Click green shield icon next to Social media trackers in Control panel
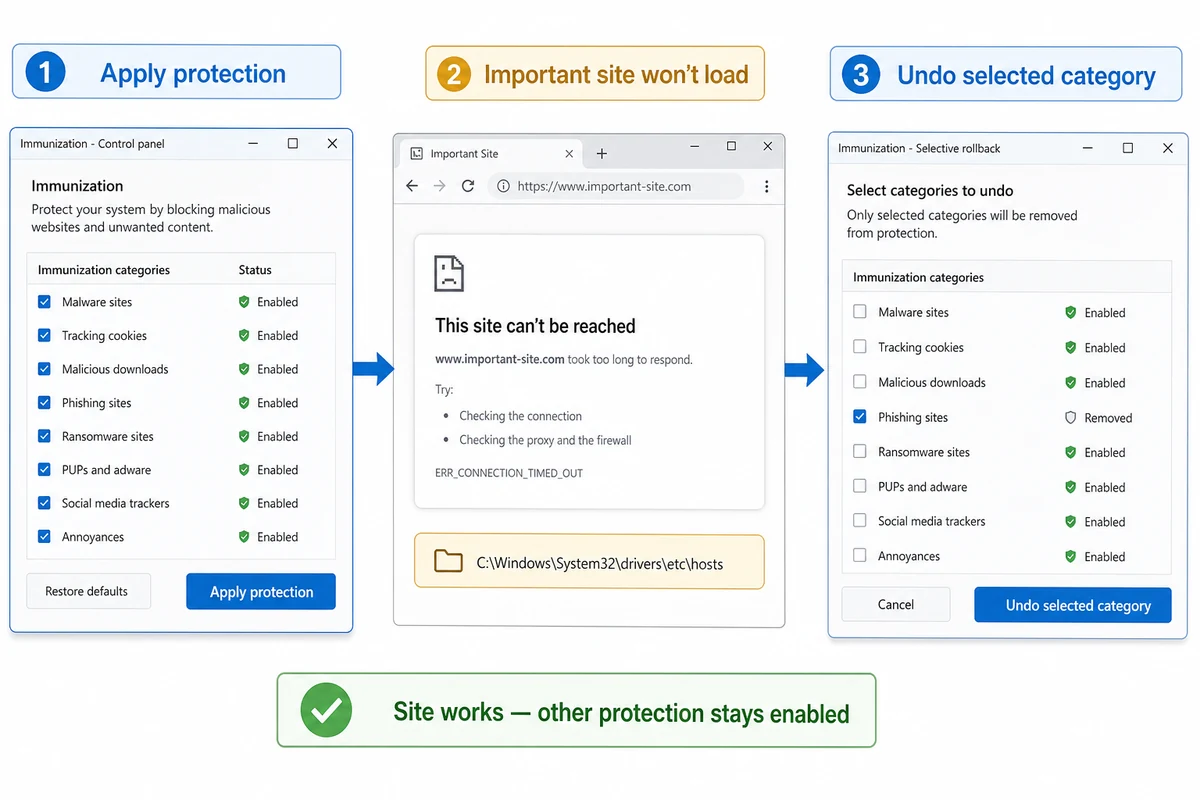 click(244, 503)
